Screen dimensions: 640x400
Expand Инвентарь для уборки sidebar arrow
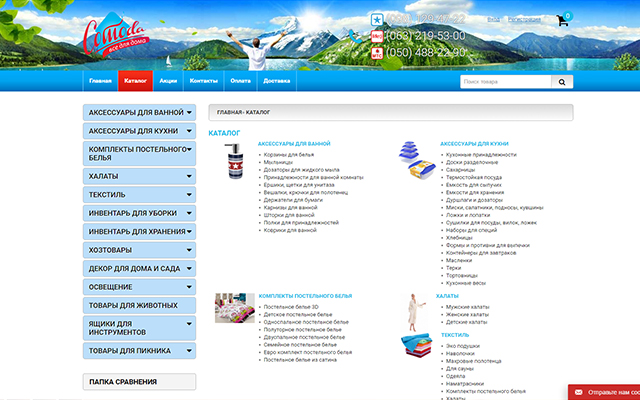point(189,213)
